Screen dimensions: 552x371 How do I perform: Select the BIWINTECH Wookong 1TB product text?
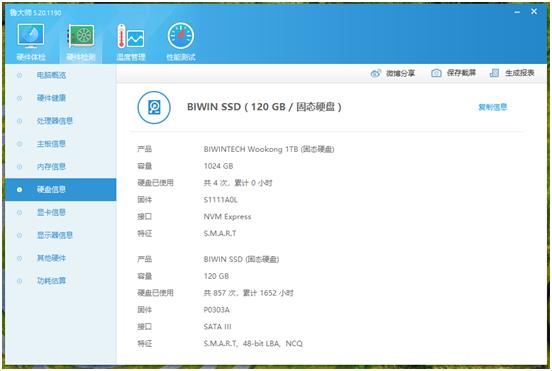269,149
